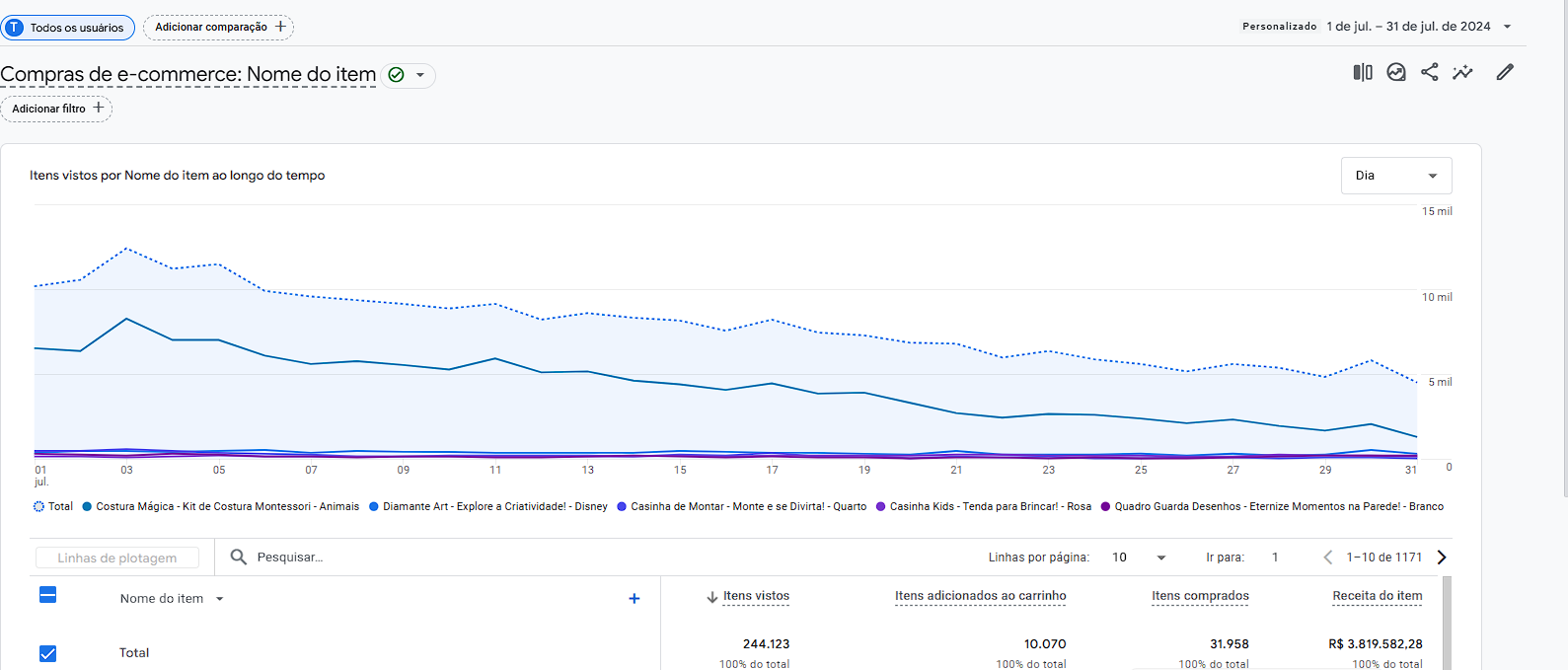Click Adicionar comparação button
The height and width of the screenshot is (670, 1568).
click(x=218, y=28)
